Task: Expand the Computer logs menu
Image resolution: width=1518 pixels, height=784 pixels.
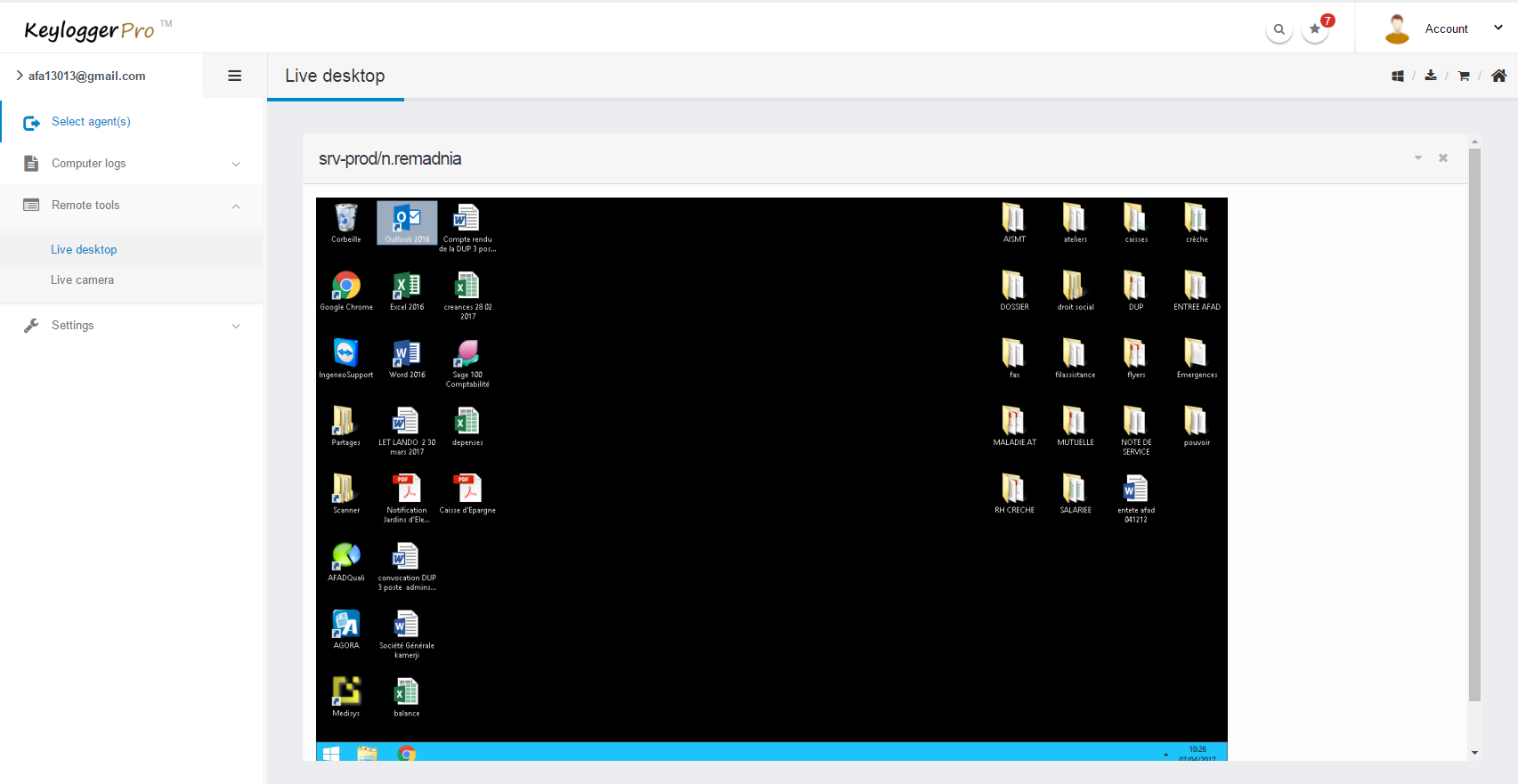Action: (132, 164)
